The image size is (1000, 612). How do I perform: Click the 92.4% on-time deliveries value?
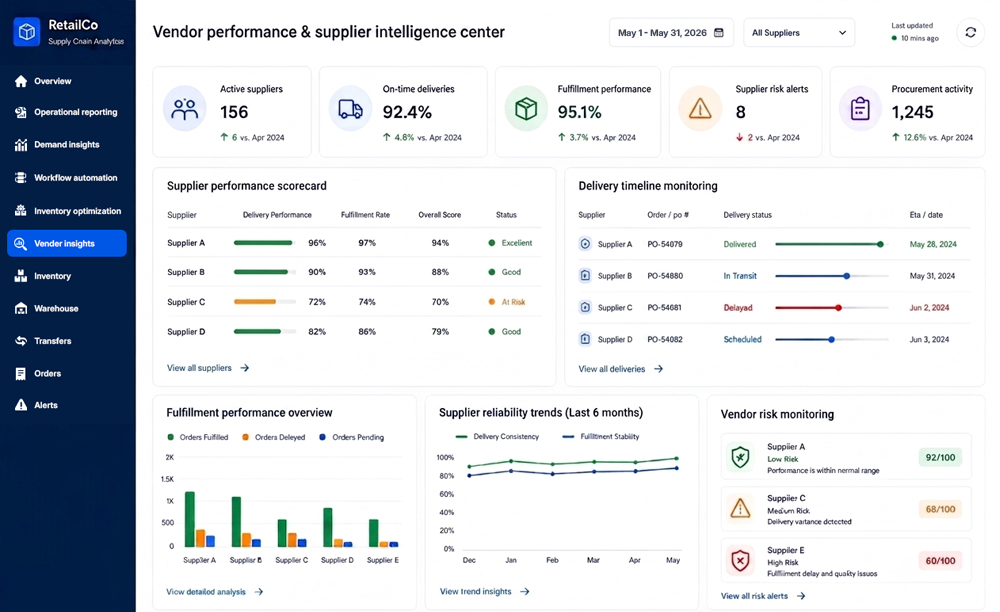407,112
